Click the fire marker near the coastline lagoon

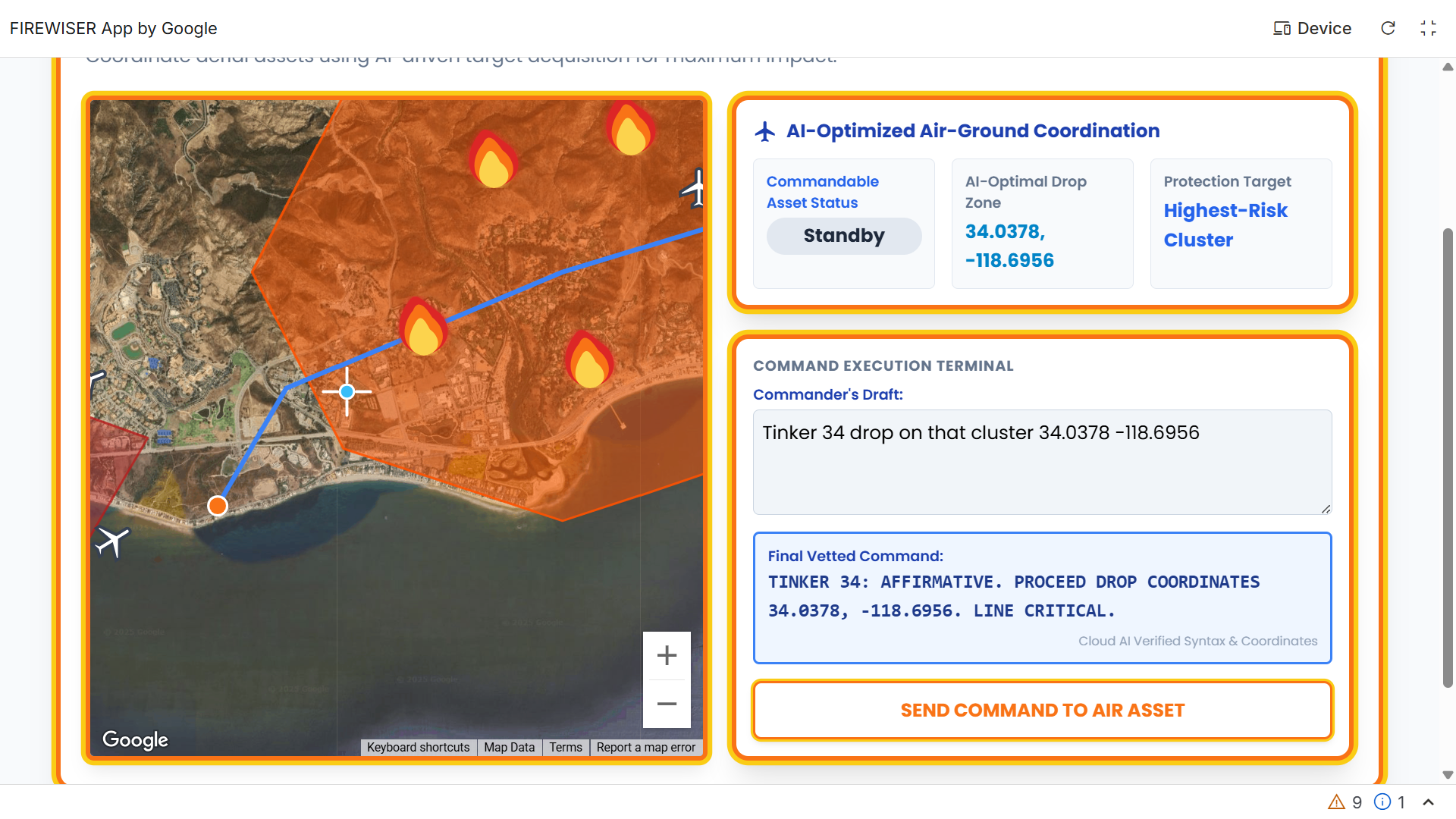(588, 360)
